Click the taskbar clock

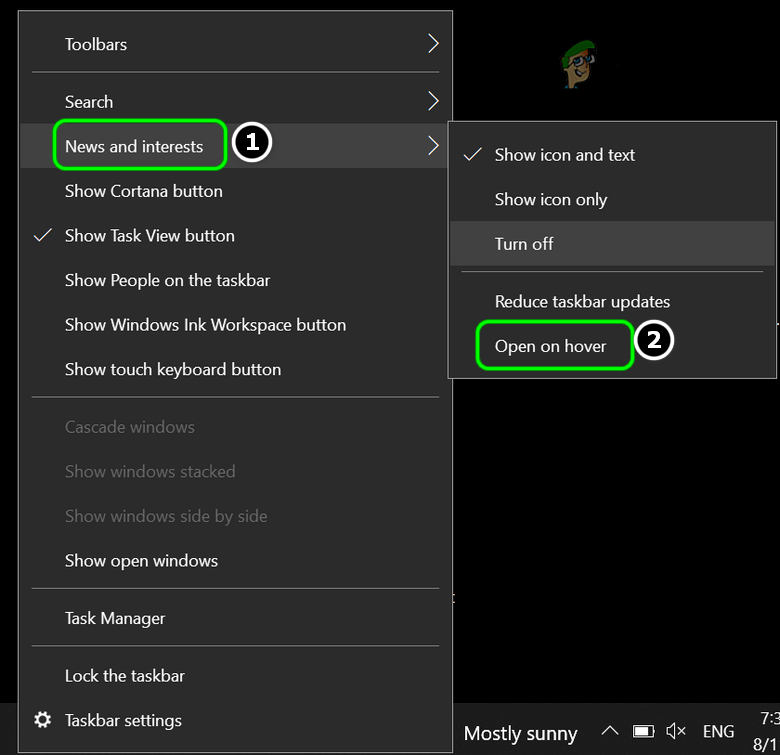coord(768,732)
